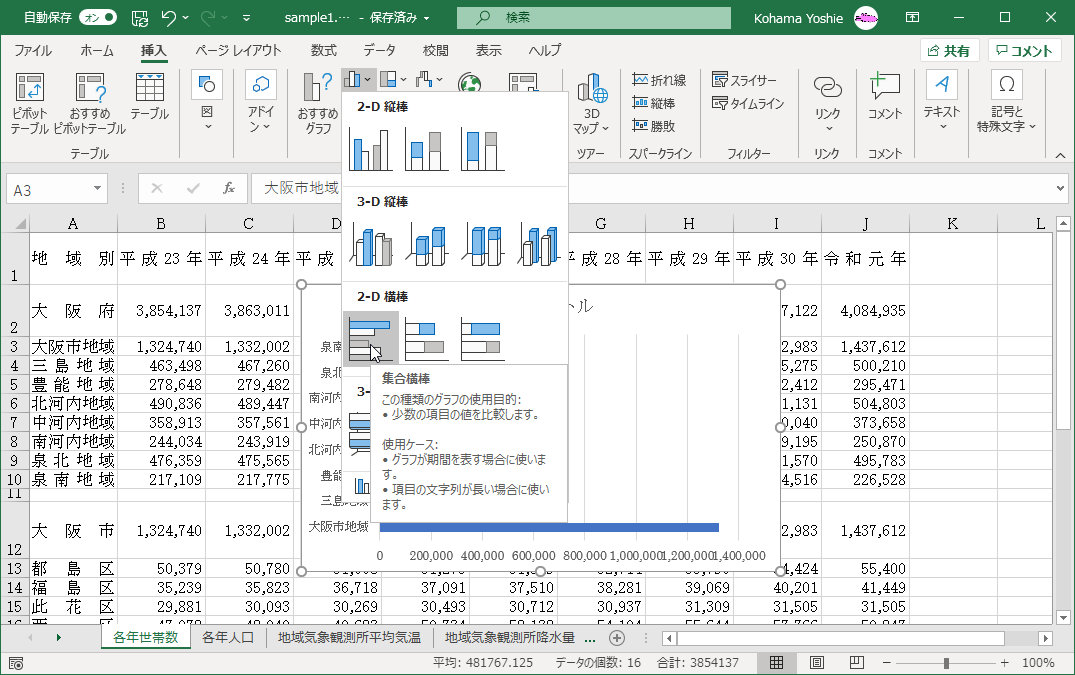Select the 2-D clustered column chart

click(x=371, y=149)
